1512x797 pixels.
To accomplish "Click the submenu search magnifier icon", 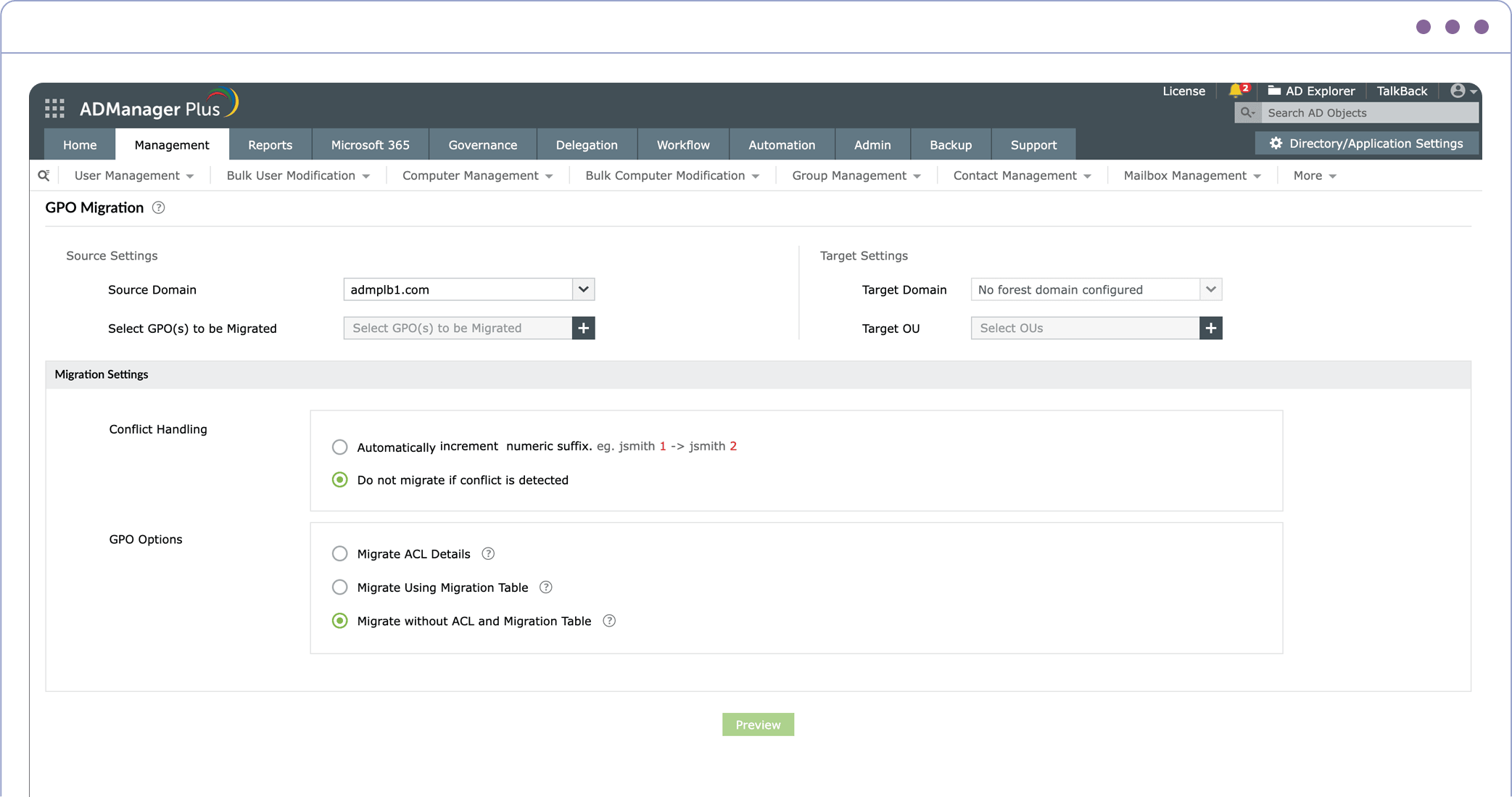I will pyautogui.click(x=44, y=175).
